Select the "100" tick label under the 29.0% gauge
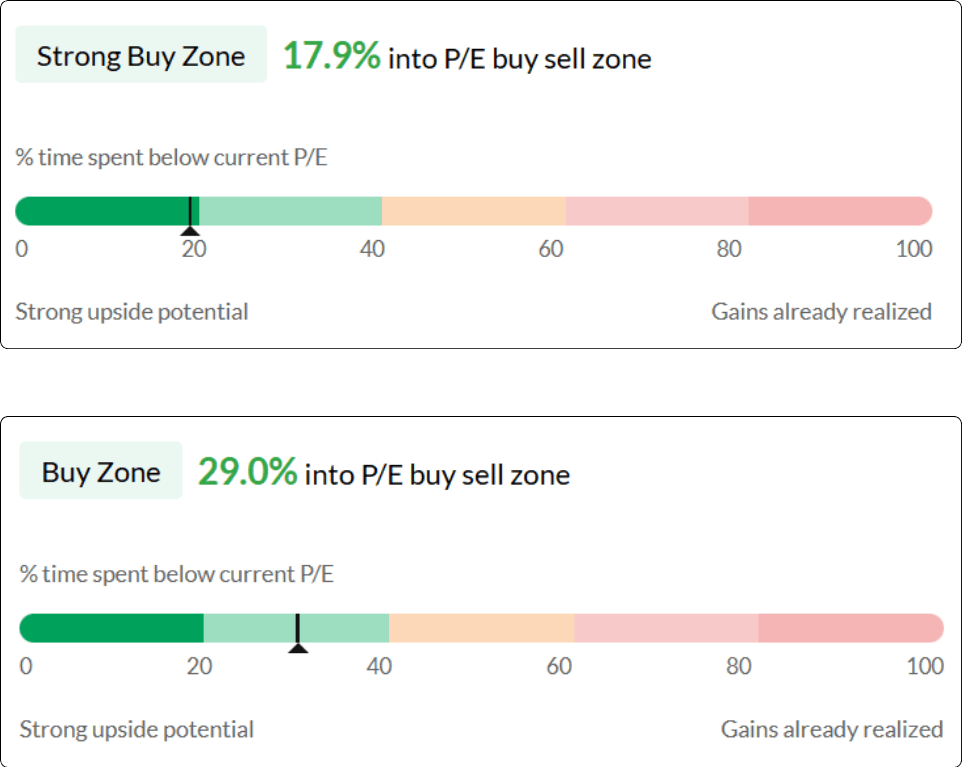963x767 pixels. (924, 665)
